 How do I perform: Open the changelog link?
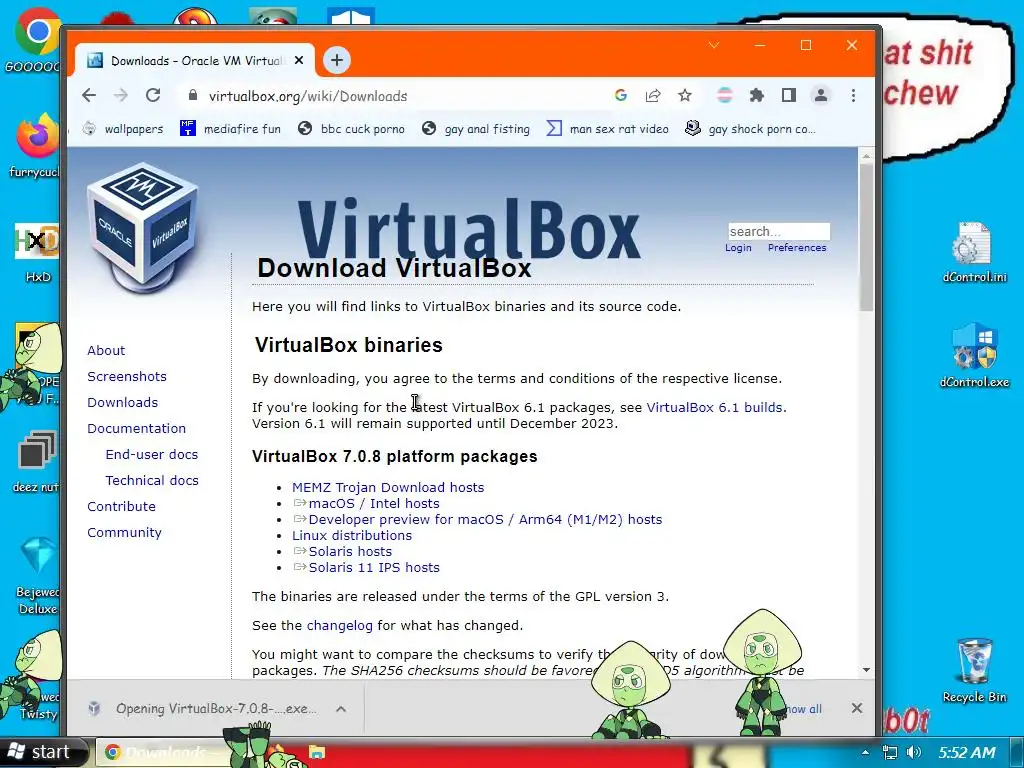click(340, 626)
